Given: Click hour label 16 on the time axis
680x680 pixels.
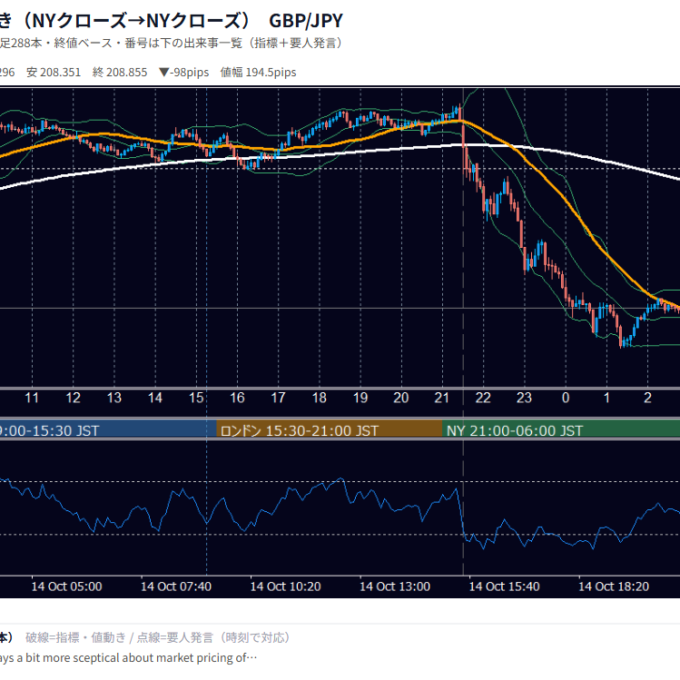Looking at the screenshot, I should coord(237,398).
